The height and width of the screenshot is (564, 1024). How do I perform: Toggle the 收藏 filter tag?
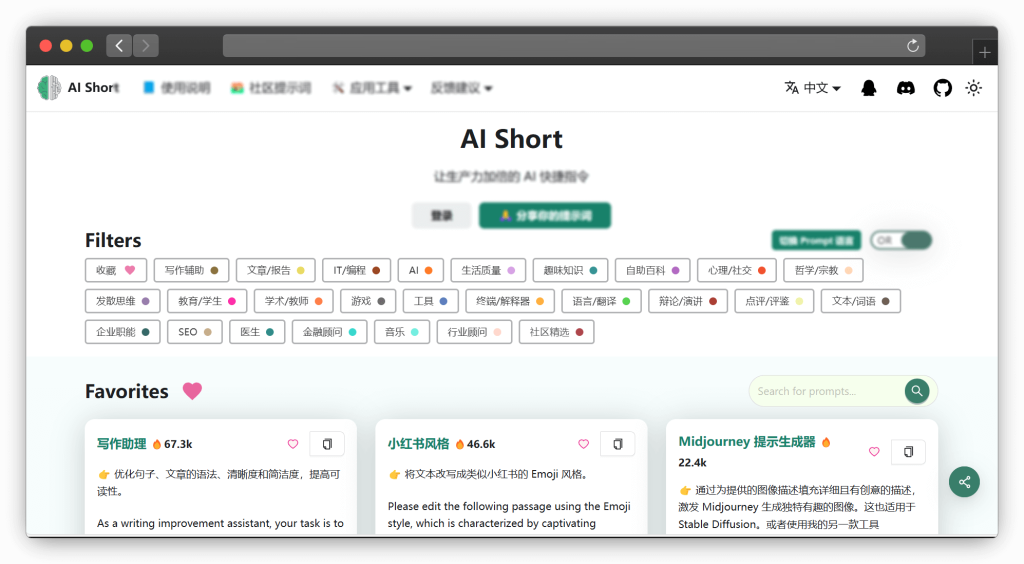116,270
